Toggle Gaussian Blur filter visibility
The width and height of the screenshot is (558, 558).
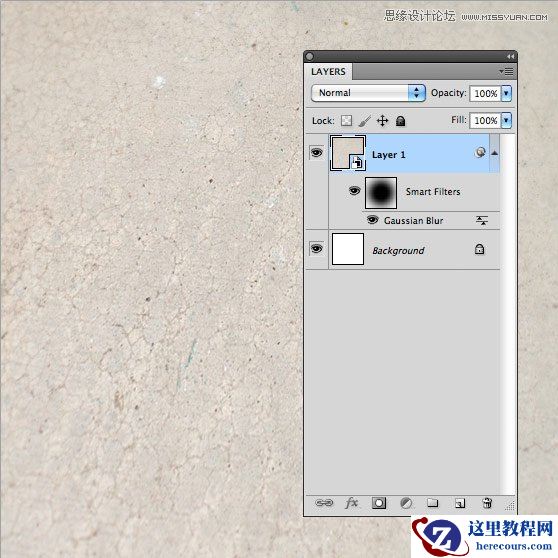pos(372,220)
